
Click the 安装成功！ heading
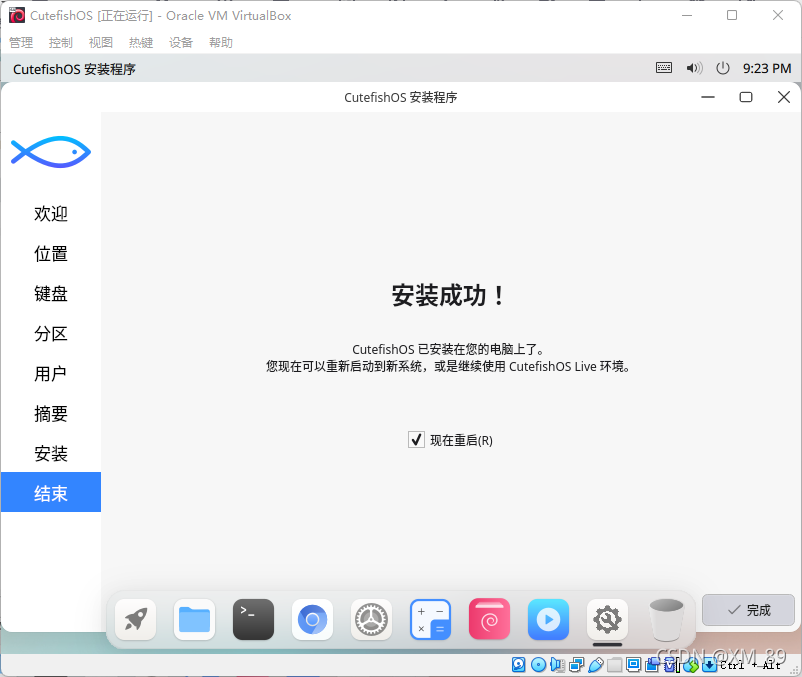click(449, 296)
